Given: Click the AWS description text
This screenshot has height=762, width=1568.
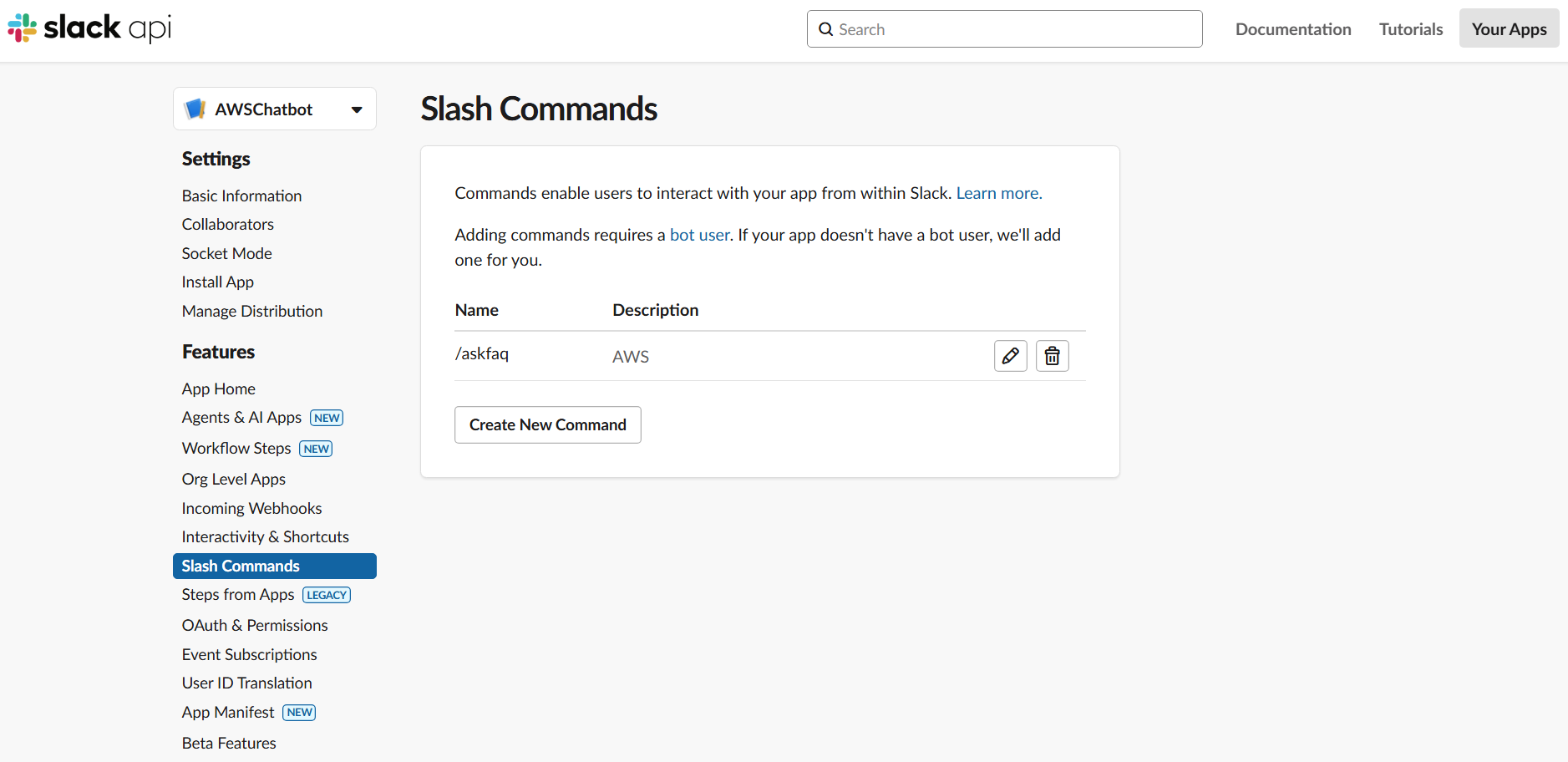Looking at the screenshot, I should (631, 357).
